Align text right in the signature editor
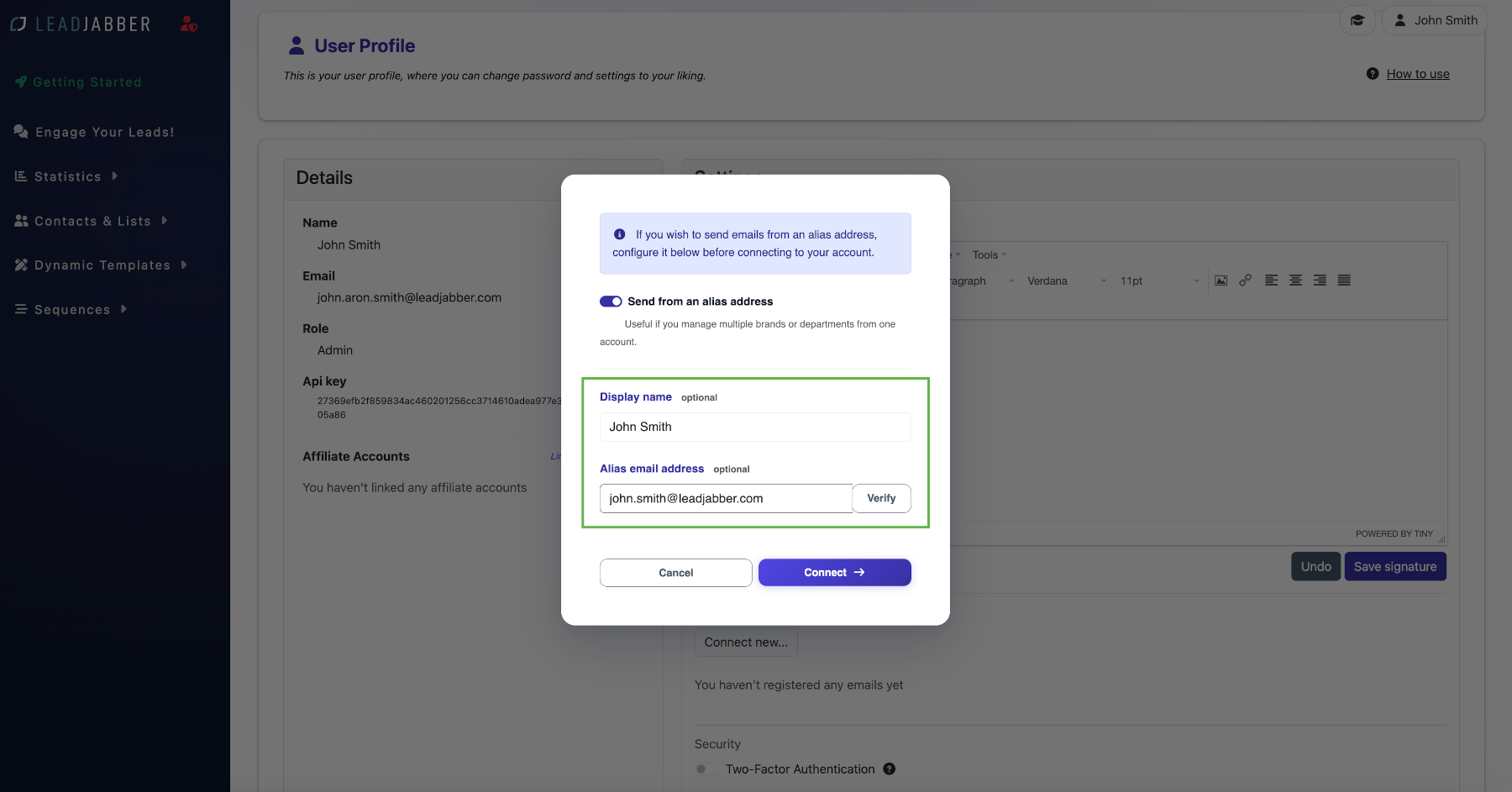The width and height of the screenshot is (1512, 792). coord(1320,281)
